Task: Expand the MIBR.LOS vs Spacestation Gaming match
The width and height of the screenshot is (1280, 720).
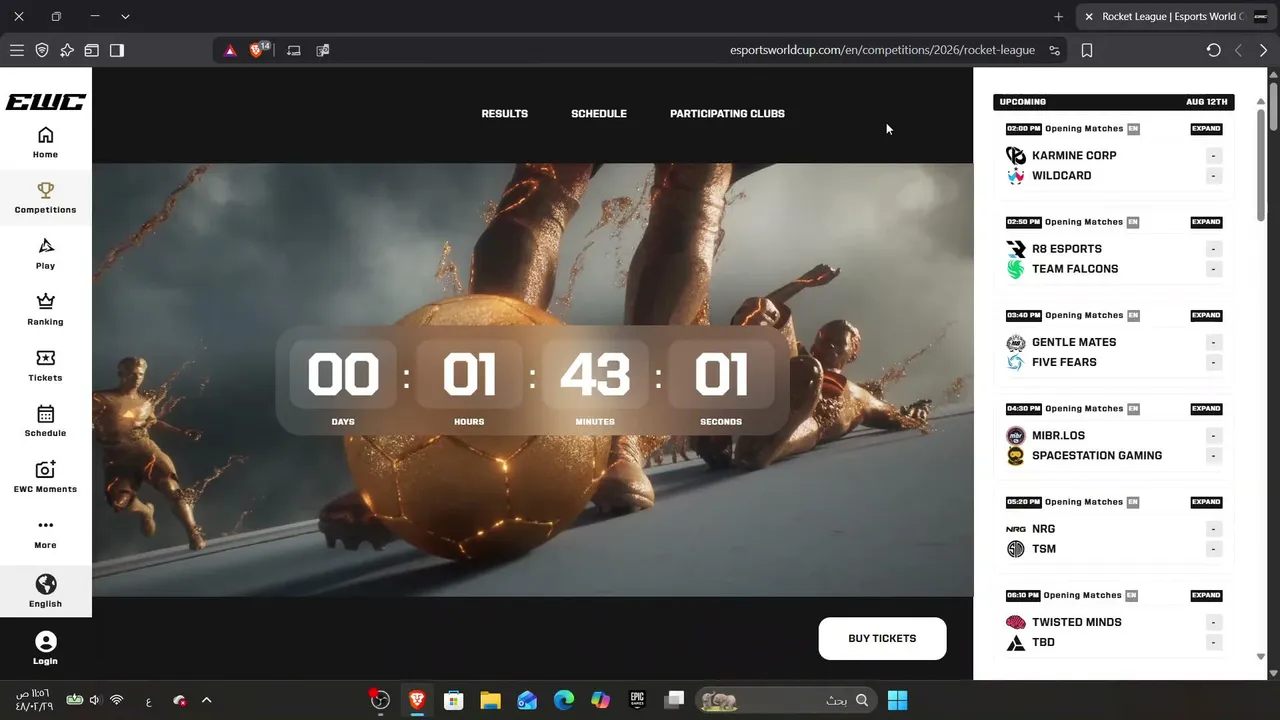Action: tap(1206, 409)
